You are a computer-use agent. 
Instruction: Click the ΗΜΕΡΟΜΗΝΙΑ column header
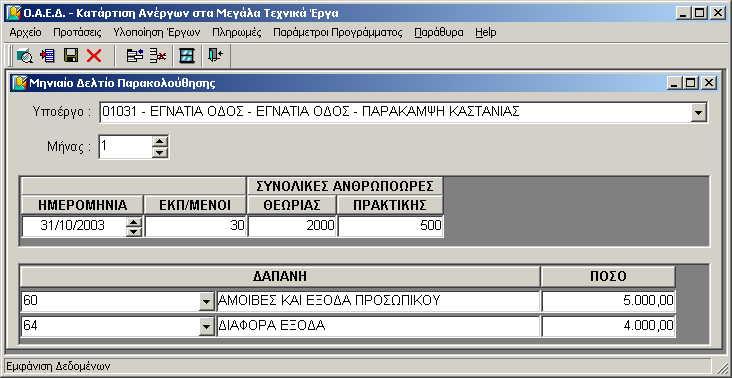click(82, 205)
